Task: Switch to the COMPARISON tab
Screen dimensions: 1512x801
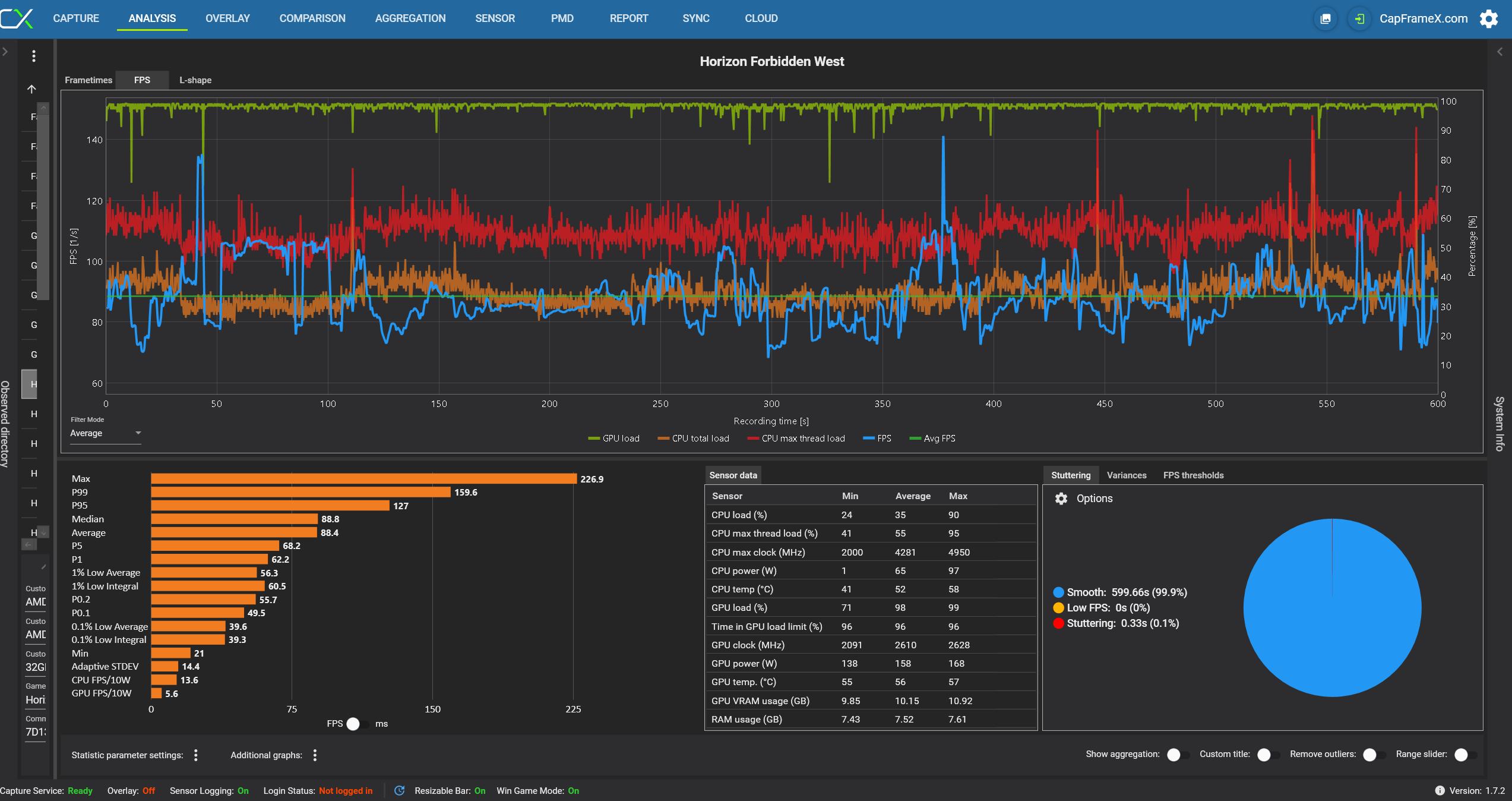Action: click(x=312, y=18)
